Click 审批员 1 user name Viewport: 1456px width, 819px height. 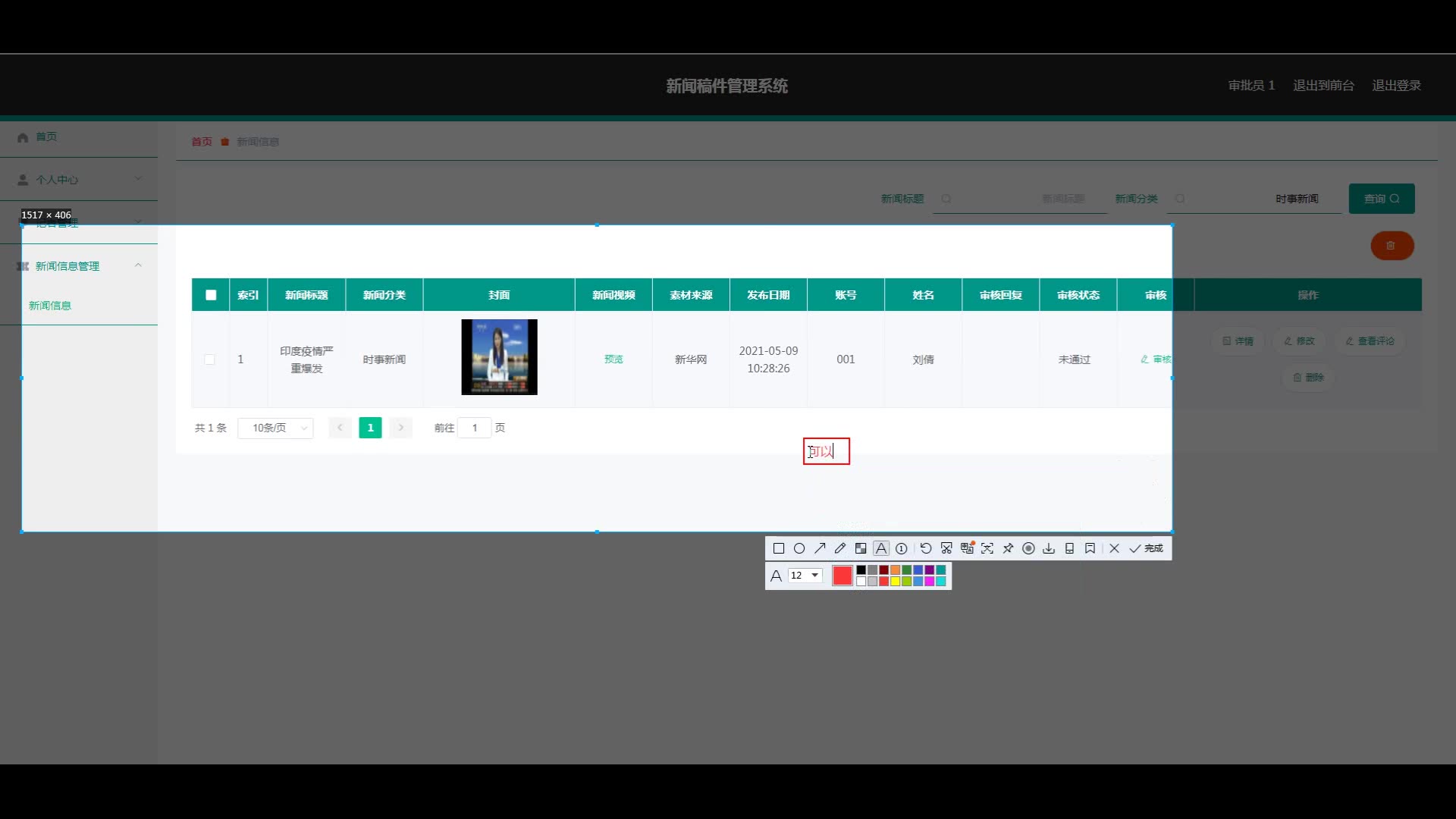click(1251, 86)
